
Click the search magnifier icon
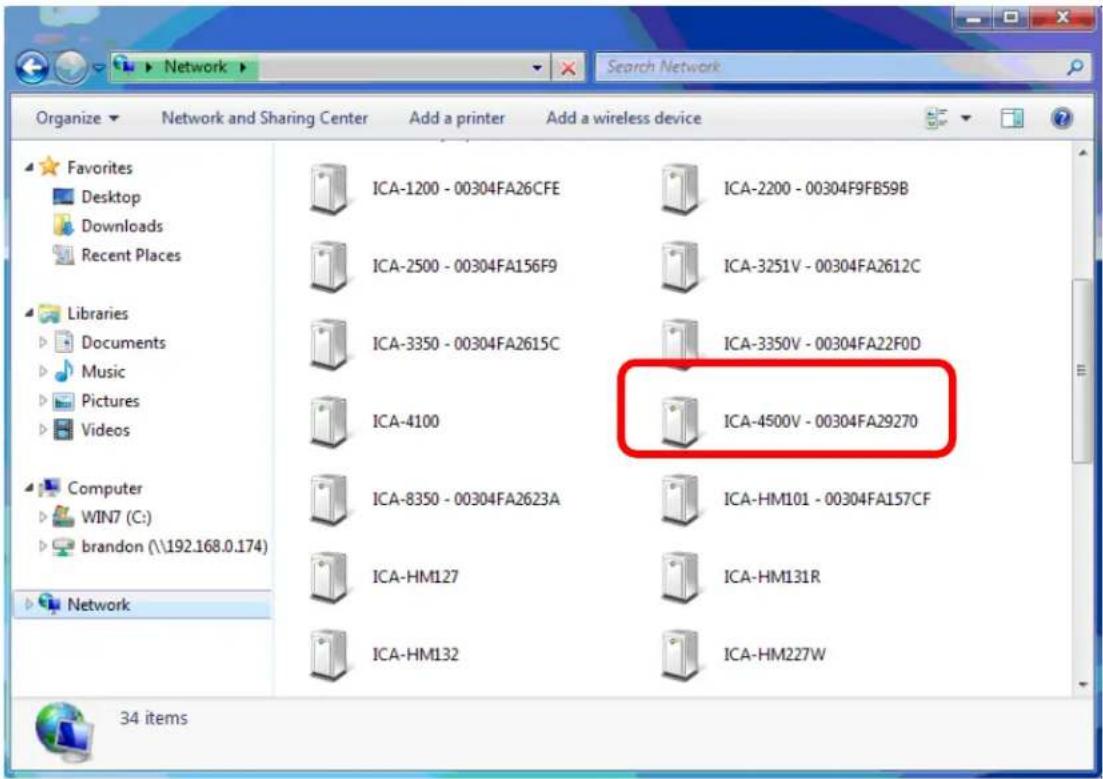[x=1075, y=68]
